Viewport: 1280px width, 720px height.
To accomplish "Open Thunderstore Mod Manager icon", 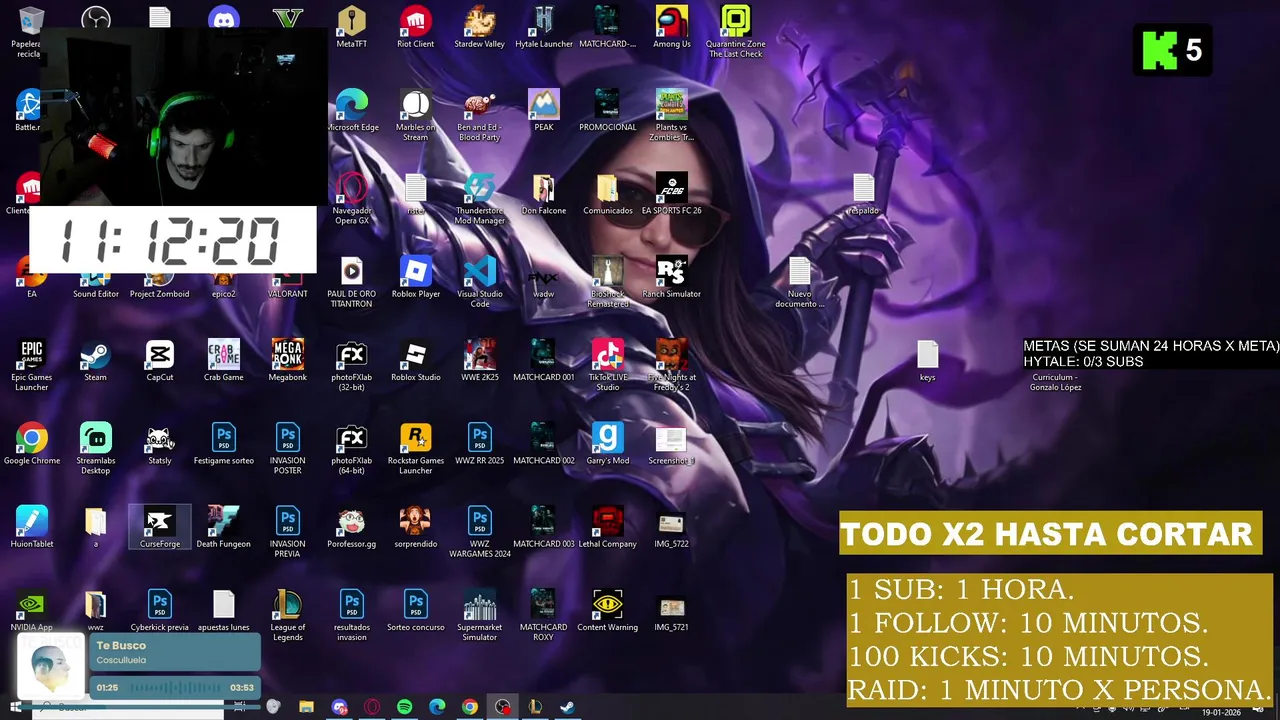I will (479, 198).
